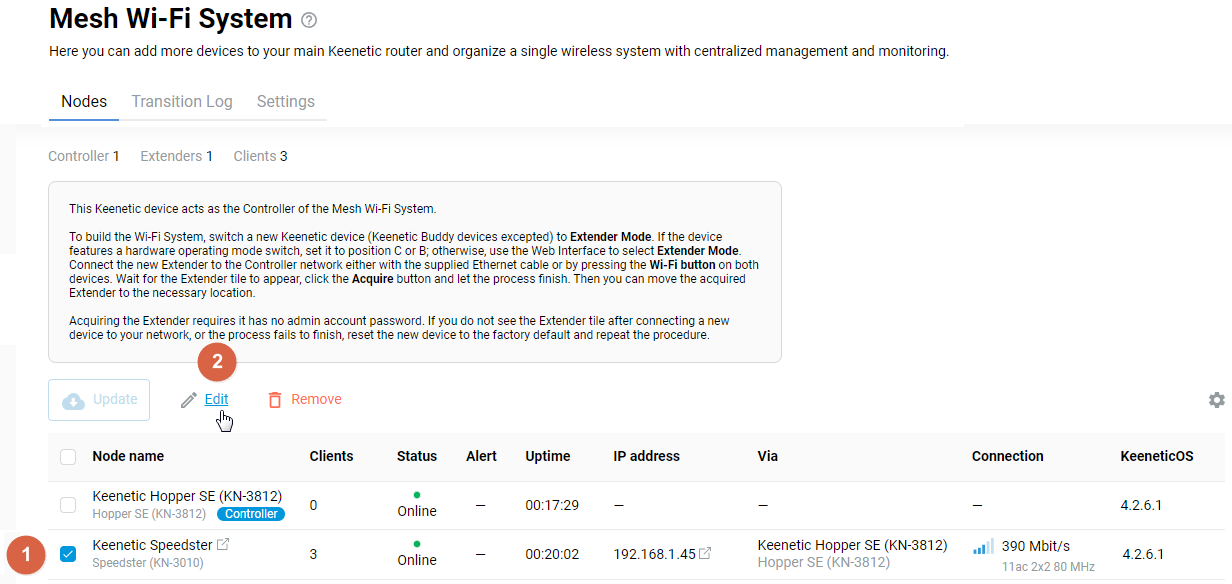1232x584 pixels.
Task: Open the Settings tab
Action: pyautogui.click(x=285, y=102)
